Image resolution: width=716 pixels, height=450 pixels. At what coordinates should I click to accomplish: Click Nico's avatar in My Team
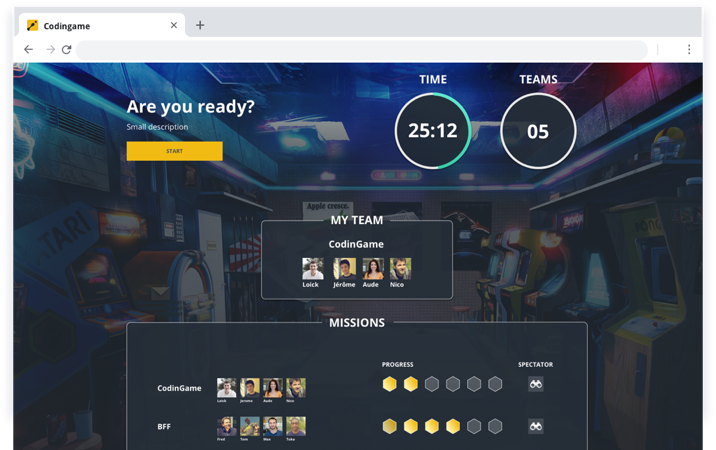tap(400, 268)
